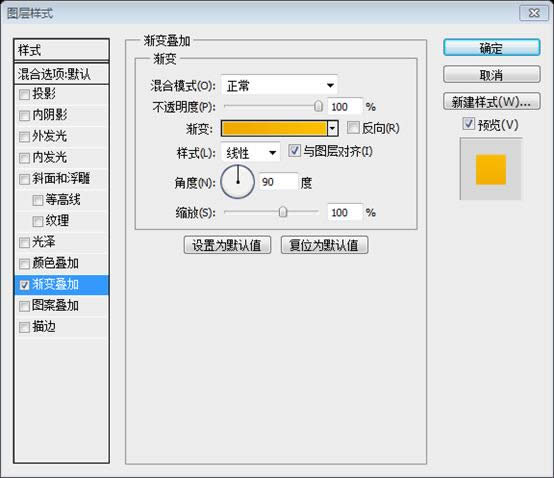Open the 样式 linear style dropdown

coord(251,153)
